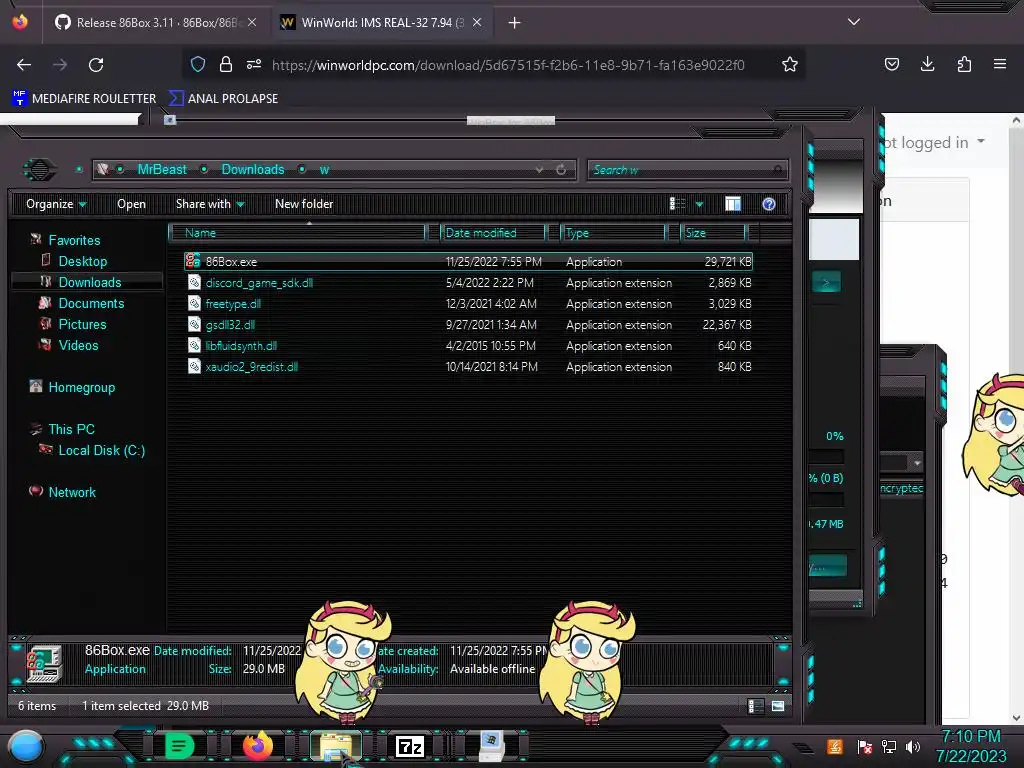Show tracking protection shield info
This screenshot has height=768, width=1024.
coord(198,64)
